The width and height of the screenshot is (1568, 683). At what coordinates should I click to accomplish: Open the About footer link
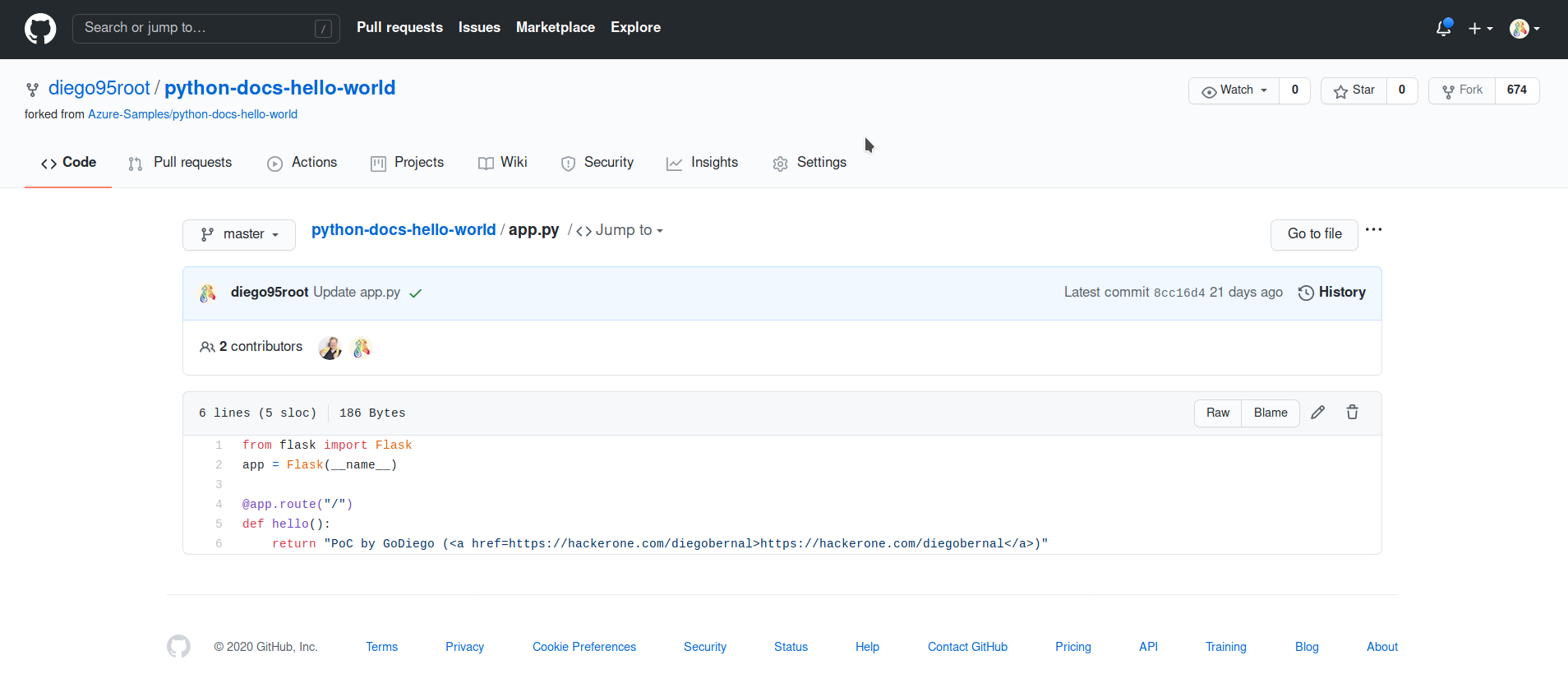pyautogui.click(x=1382, y=647)
